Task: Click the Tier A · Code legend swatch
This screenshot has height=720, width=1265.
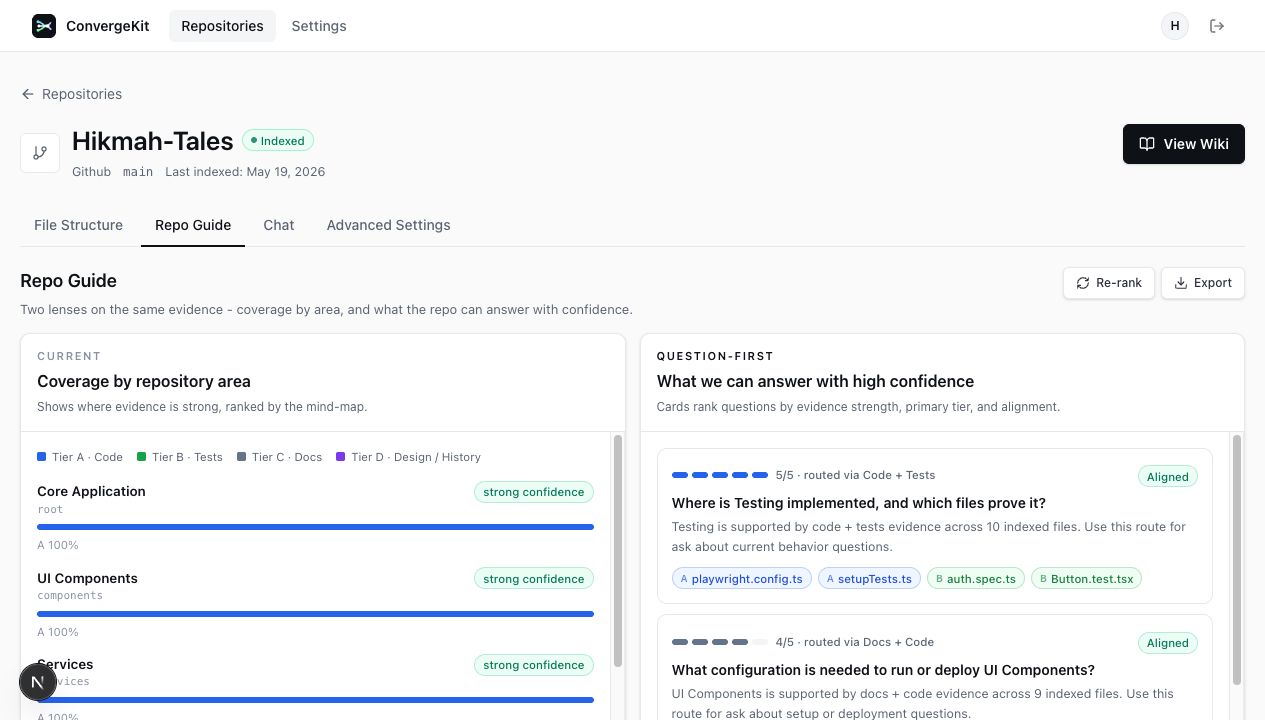Action: coord(42,457)
